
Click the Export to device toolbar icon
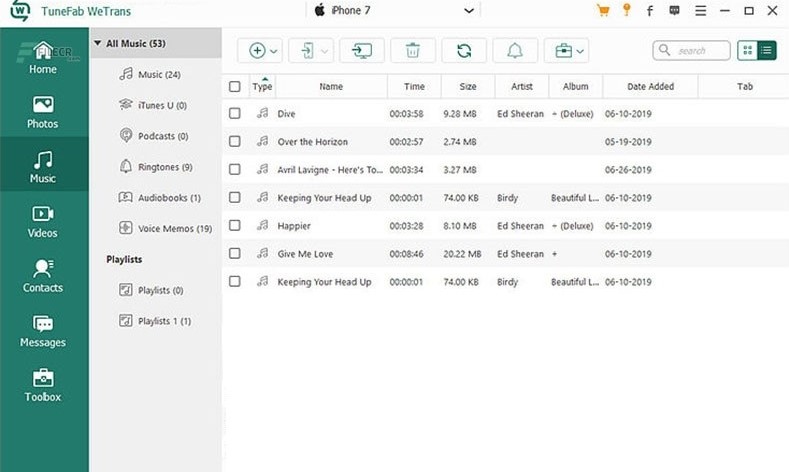[x=307, y=51]
